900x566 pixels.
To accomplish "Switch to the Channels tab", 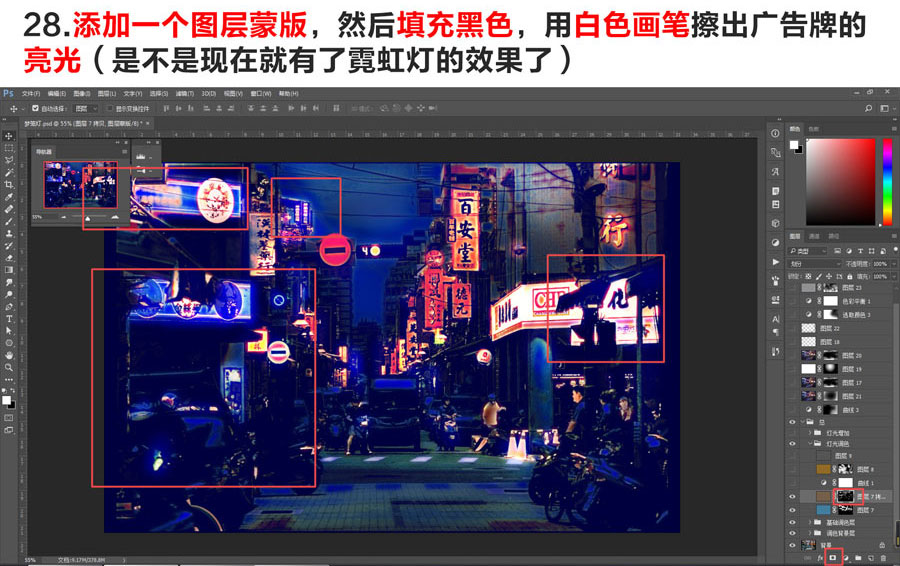I will [814, 236].
